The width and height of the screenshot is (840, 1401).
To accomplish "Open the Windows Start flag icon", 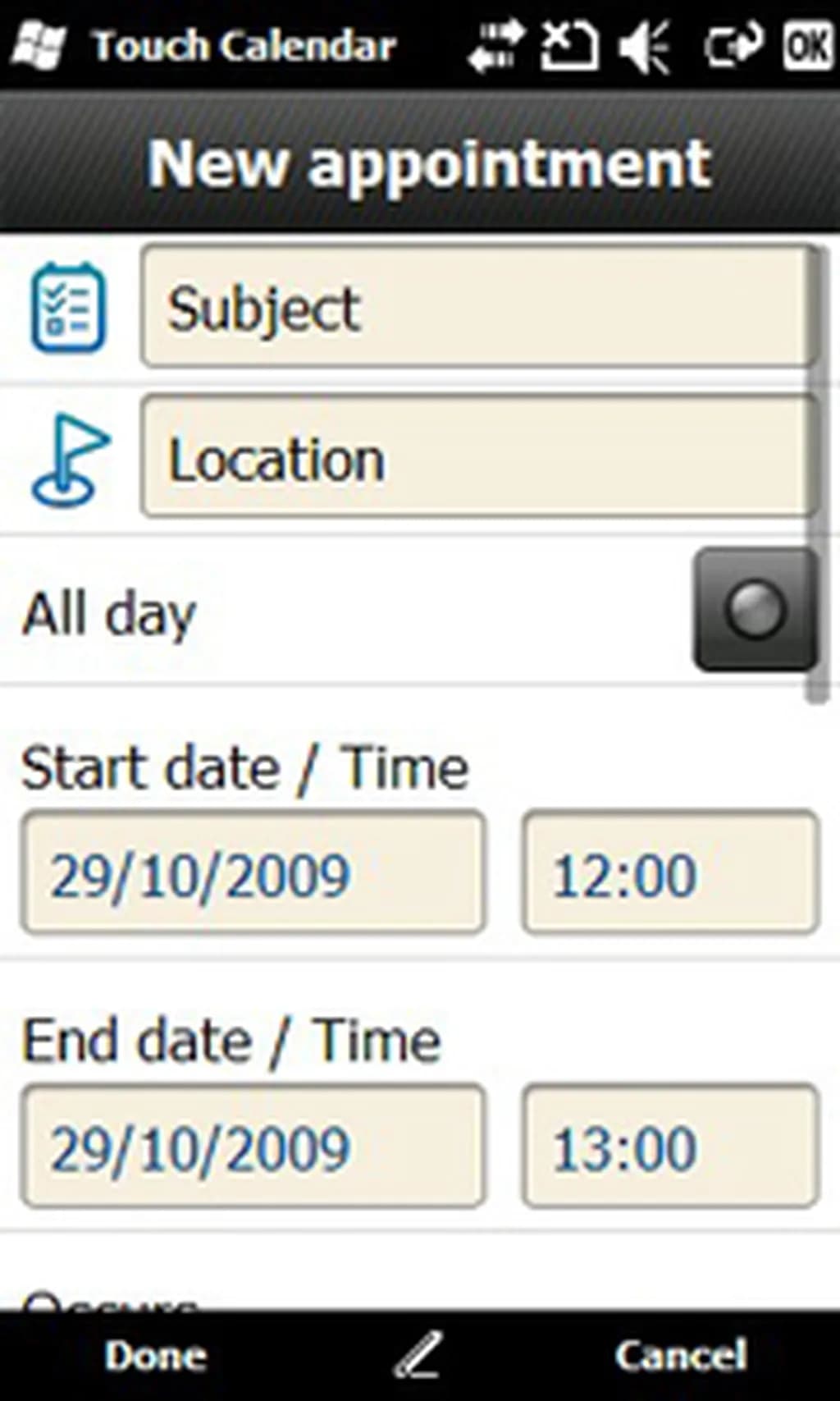I will coord(38,45).
